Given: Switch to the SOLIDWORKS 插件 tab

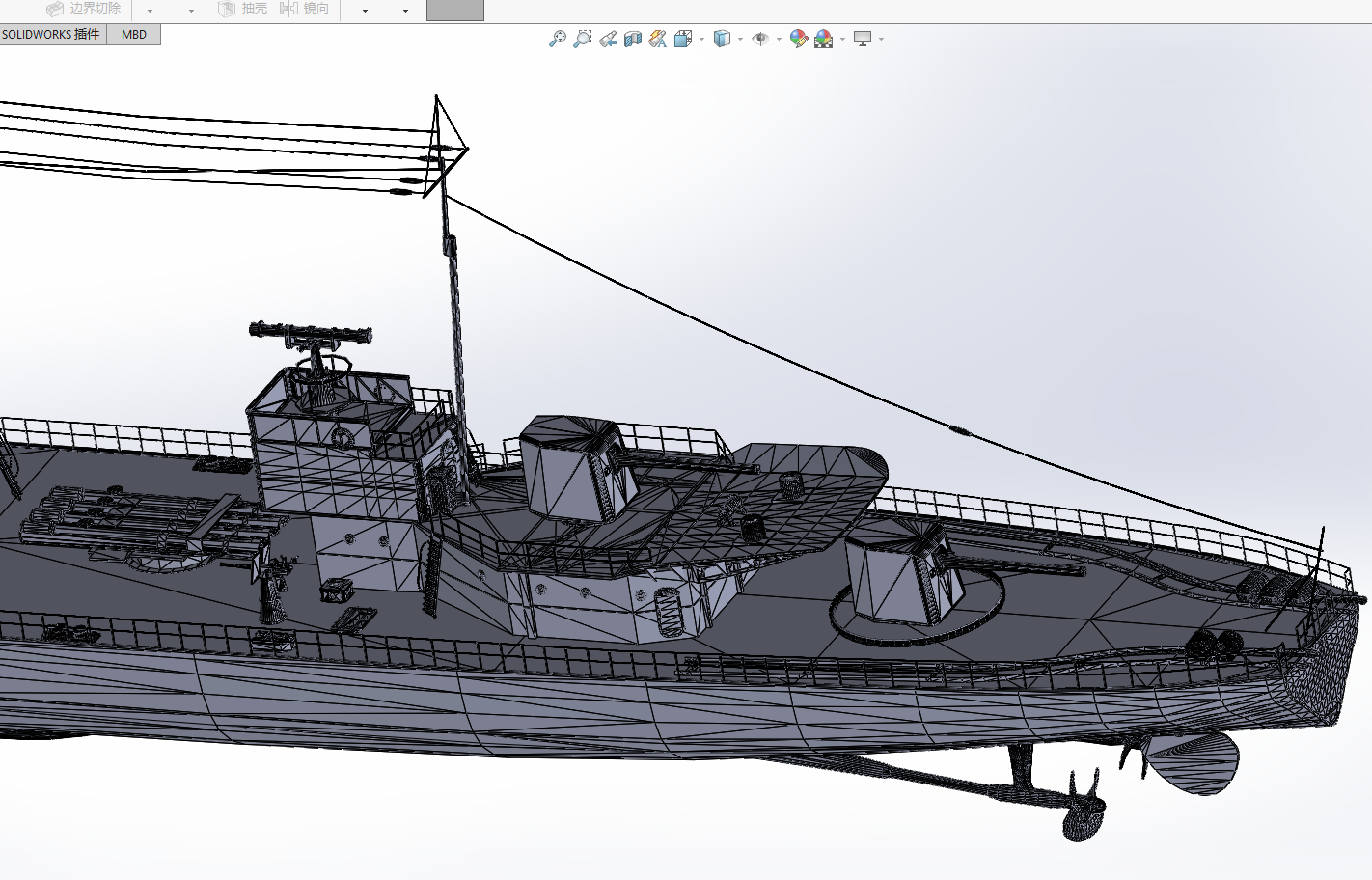Looking at the screenshot, I should 51,35.
